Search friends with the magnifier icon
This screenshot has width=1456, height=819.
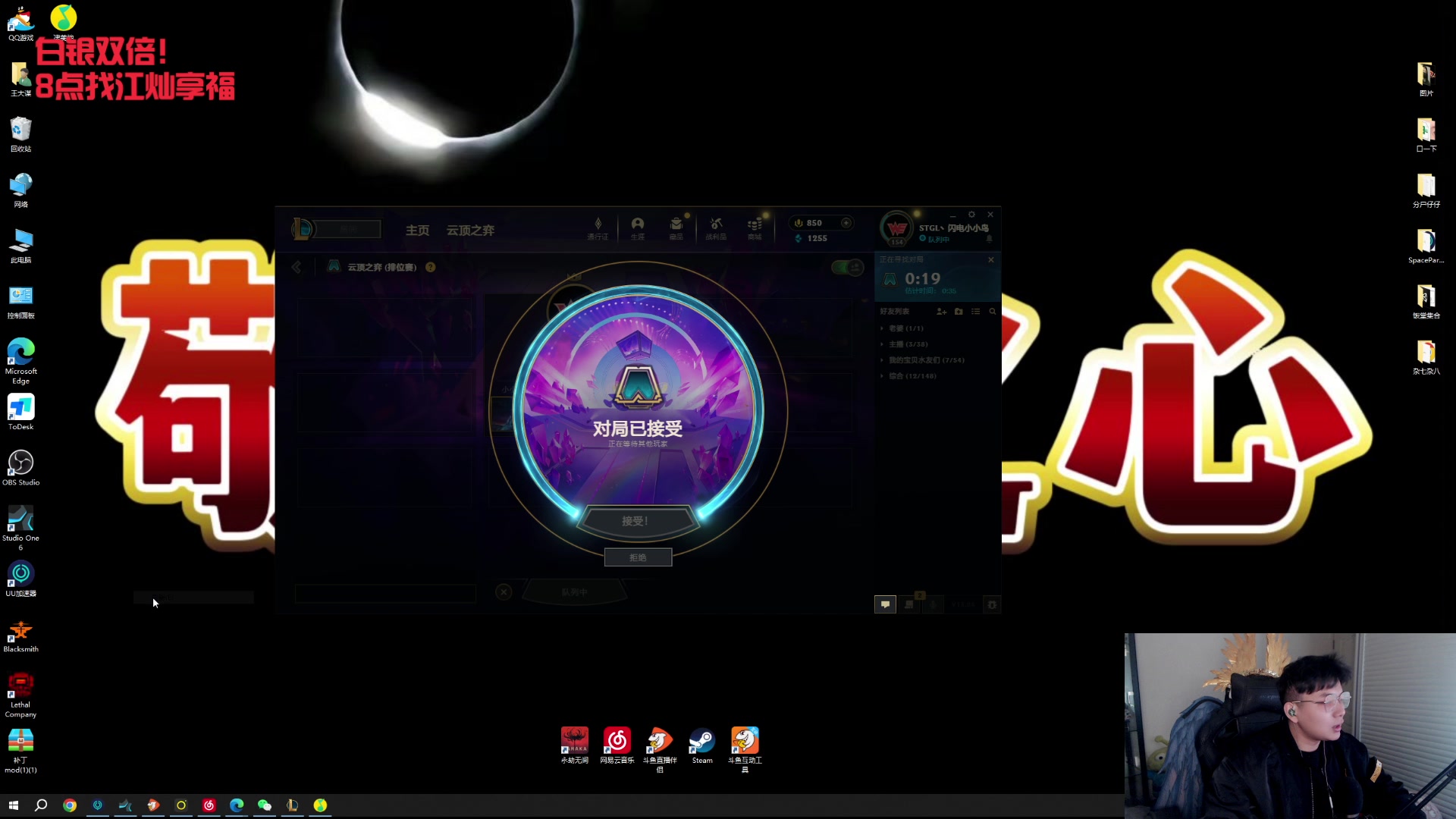tap(993, 312)
